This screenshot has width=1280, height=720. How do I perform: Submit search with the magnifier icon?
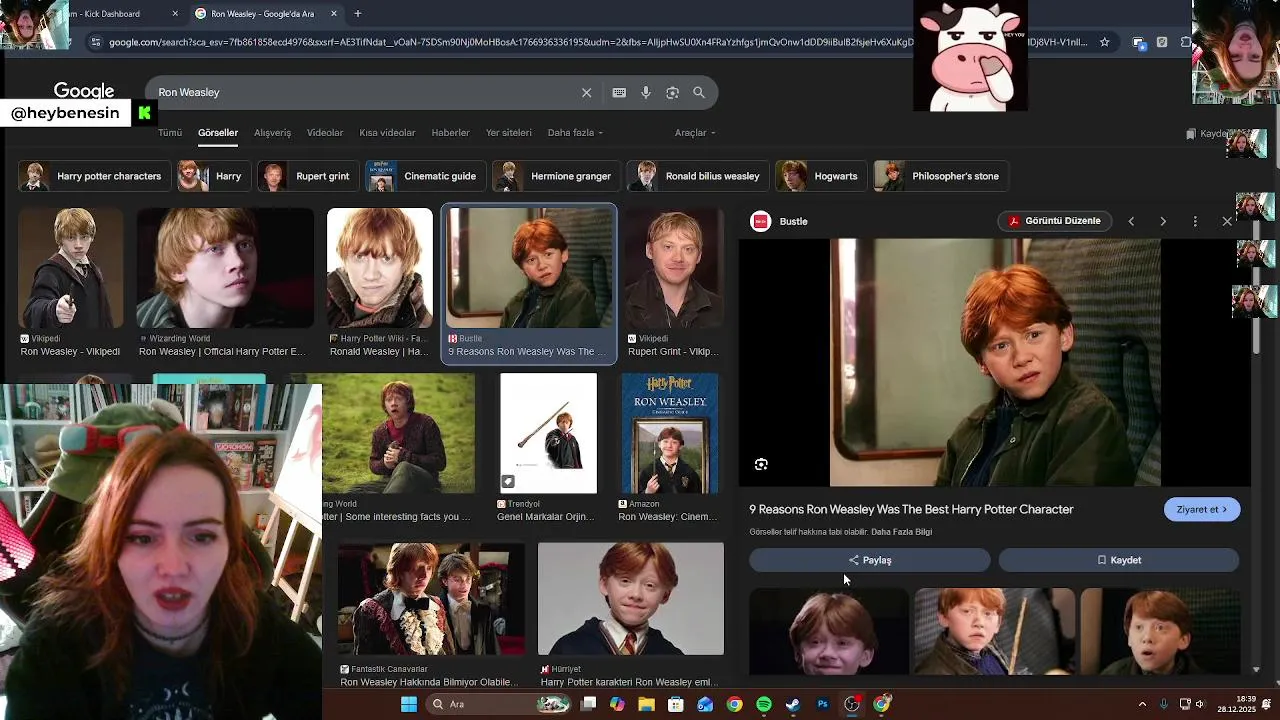[x=699, y=92]
